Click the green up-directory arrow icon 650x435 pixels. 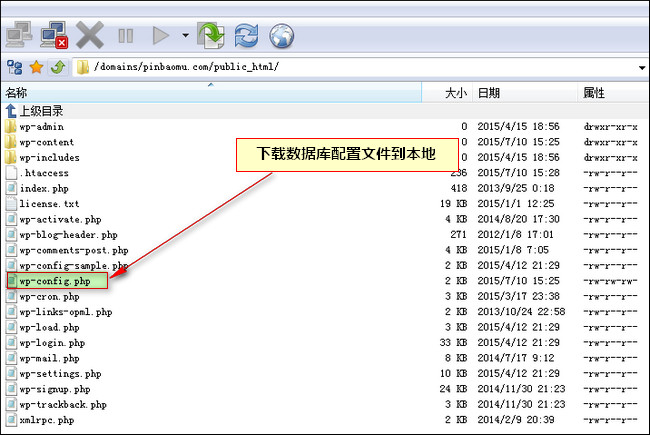coord(58,67)
